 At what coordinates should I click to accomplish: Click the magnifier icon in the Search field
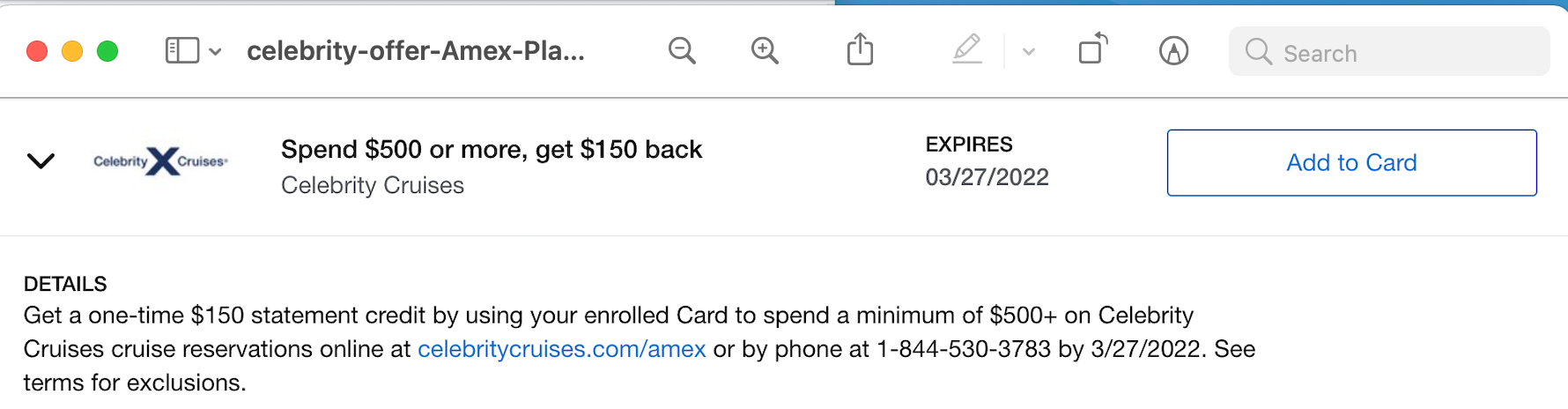[x=1258, y=52]
